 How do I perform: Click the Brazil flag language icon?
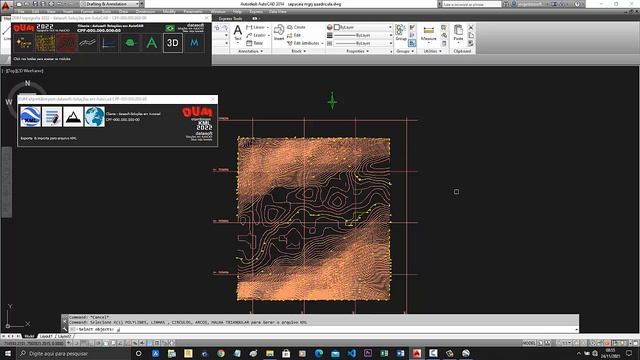pos(170,28)
